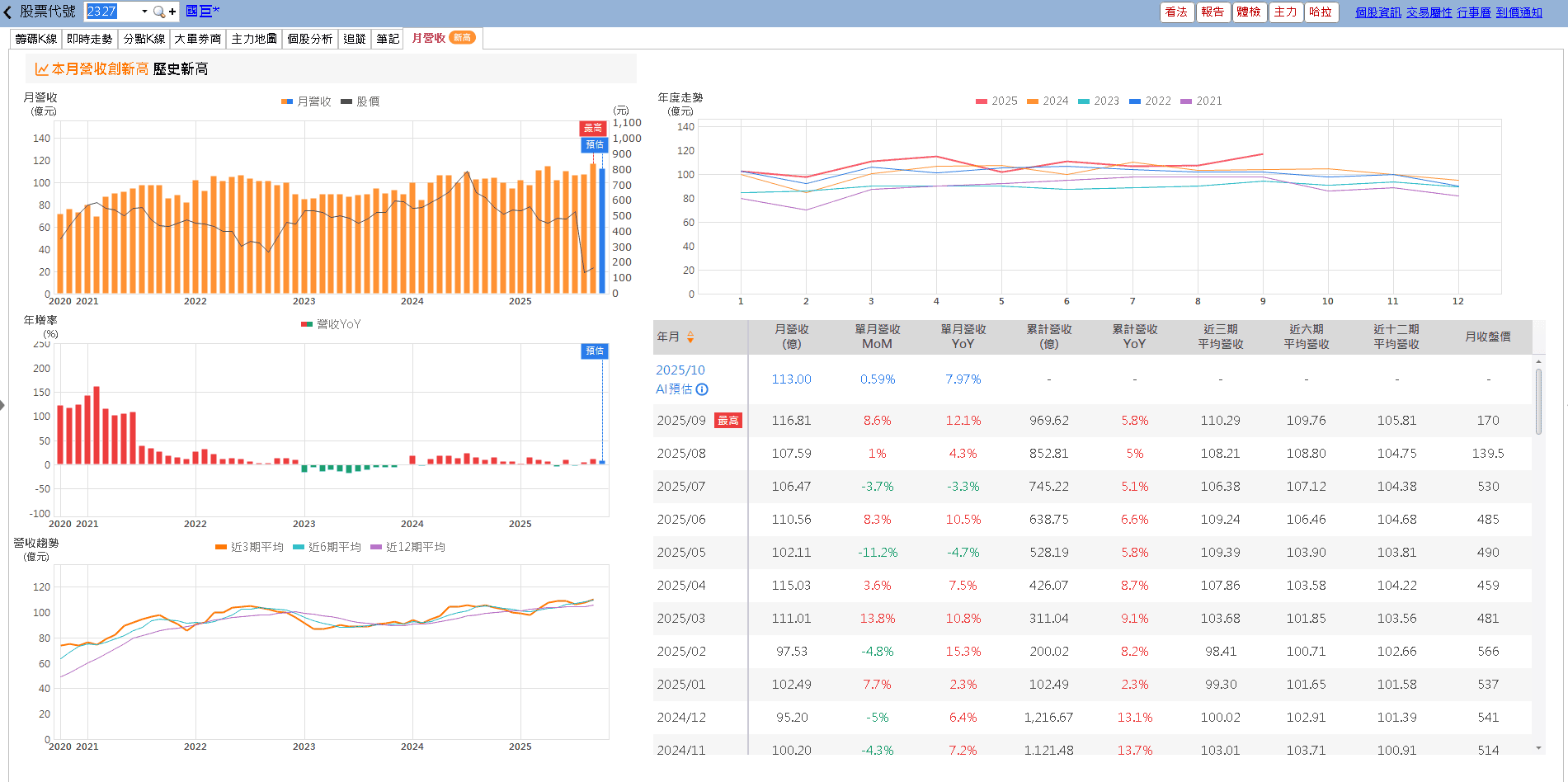Click the back arrow beside 股票代號
1568x782 pixels.
tap(8, 12)
